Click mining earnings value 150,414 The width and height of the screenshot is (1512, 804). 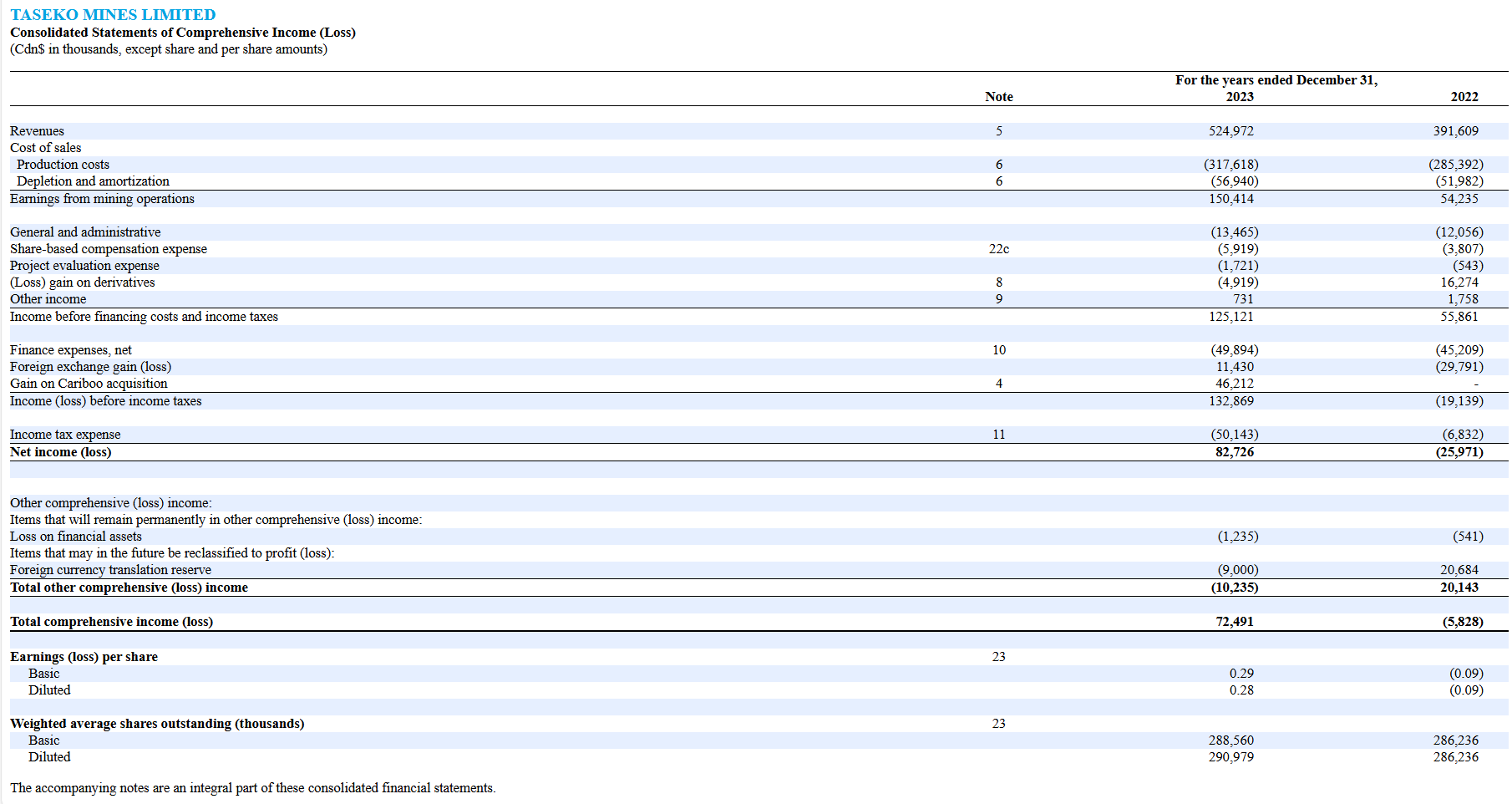point(1231,199)
